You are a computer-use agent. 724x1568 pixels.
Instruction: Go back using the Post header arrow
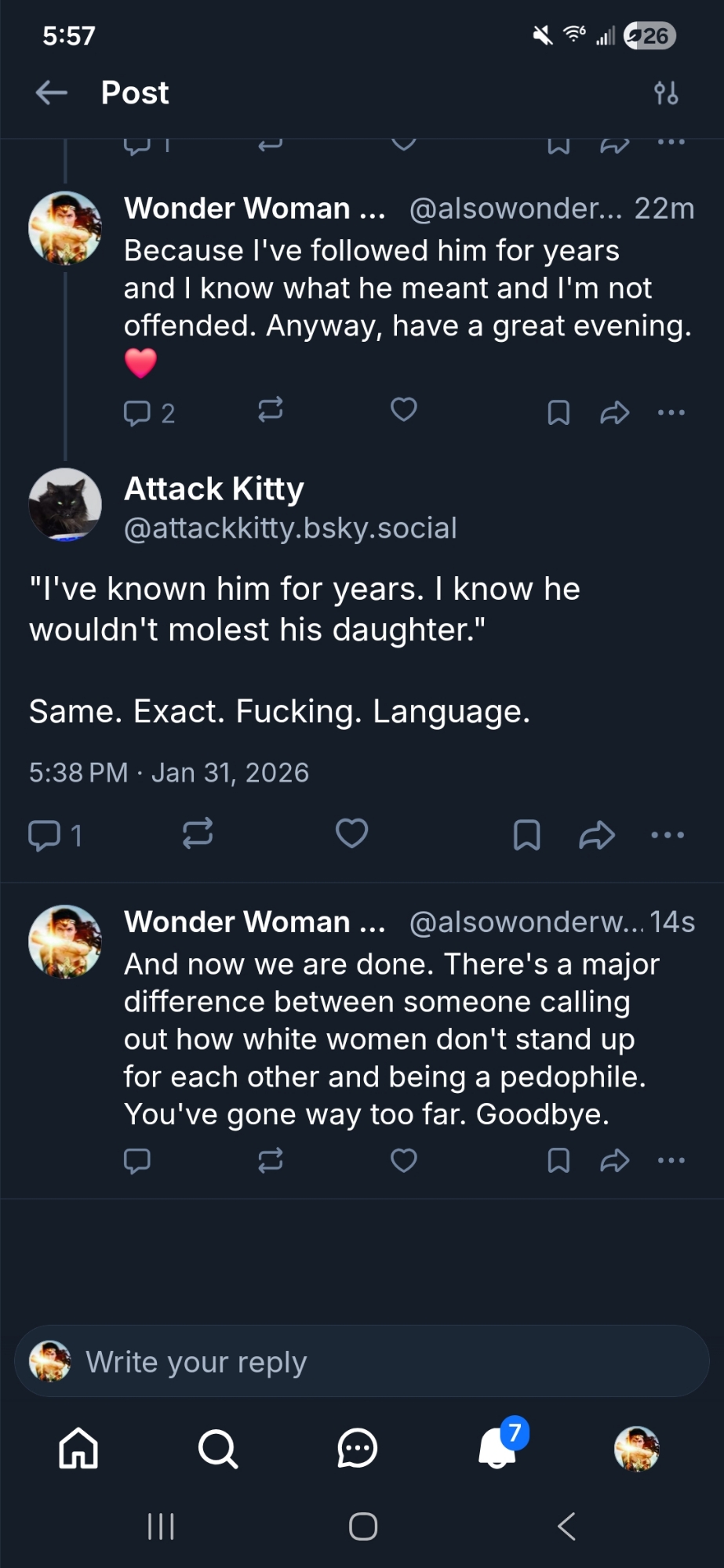(52, 93)
